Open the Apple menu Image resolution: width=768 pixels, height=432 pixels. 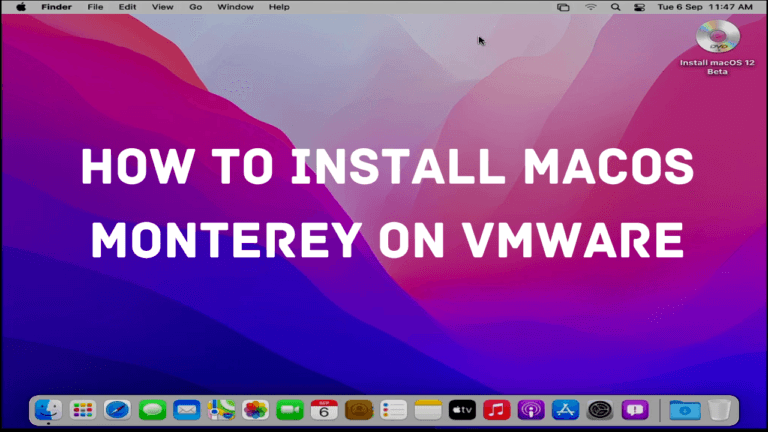click(21, 7)
